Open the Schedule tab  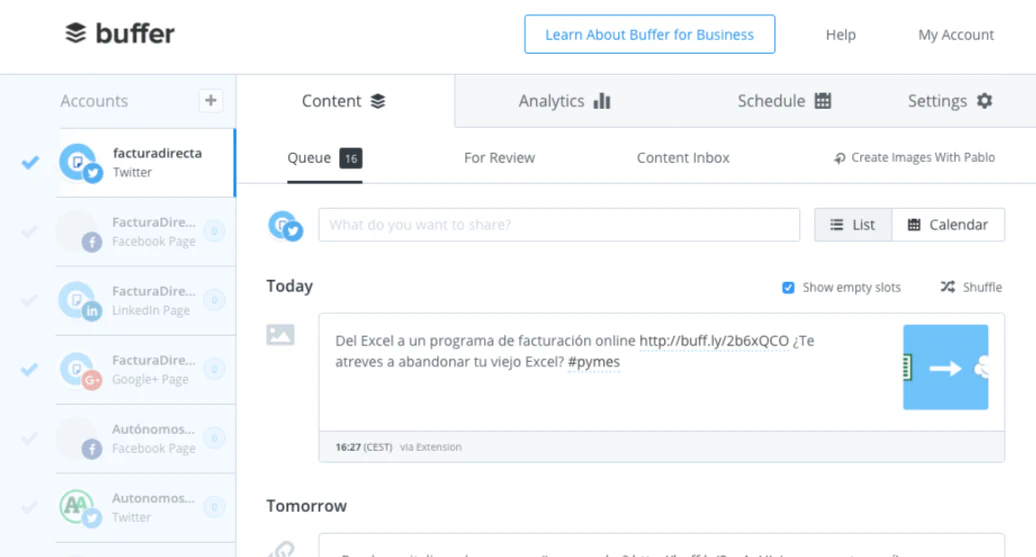(784, 101)
